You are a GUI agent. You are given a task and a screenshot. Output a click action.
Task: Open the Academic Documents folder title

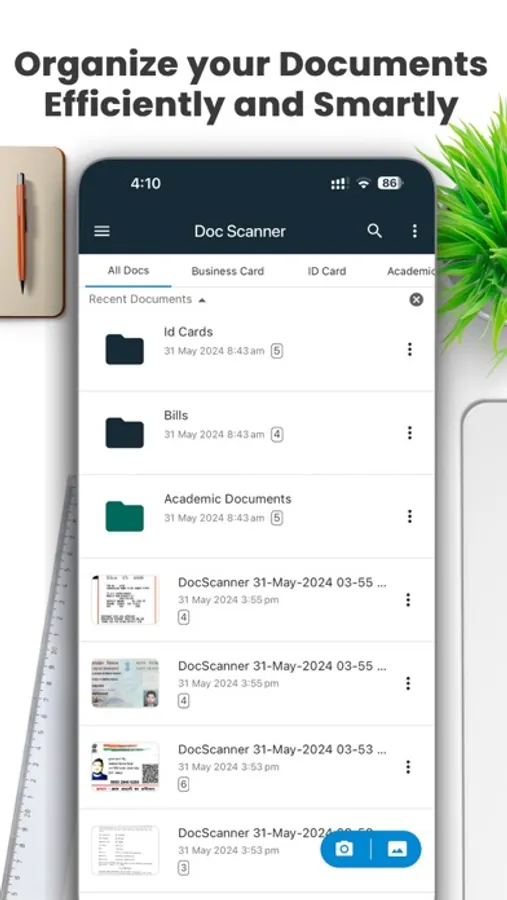[x=227, y=499]
